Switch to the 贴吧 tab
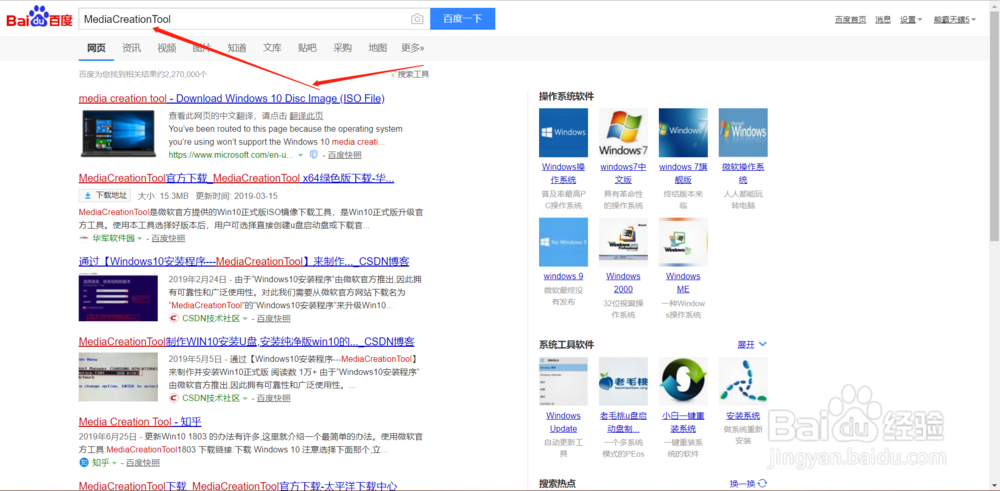This screenshot has width=1000, height=491. 307,48
